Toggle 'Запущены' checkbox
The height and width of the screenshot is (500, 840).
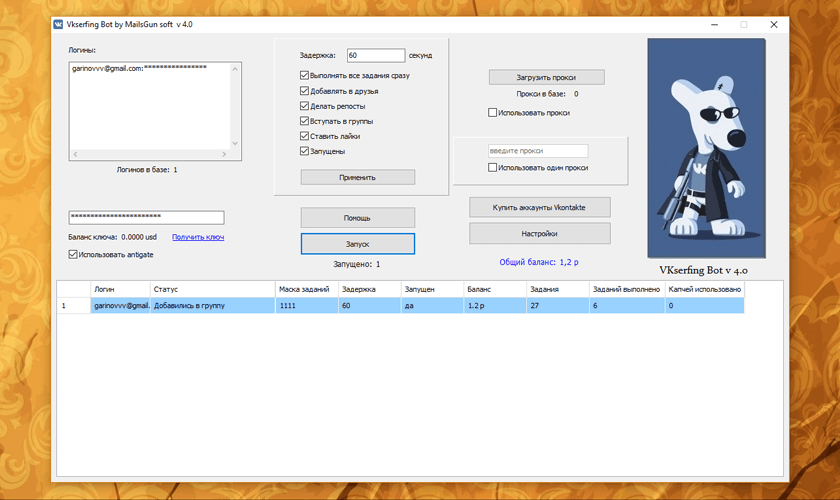304,151
